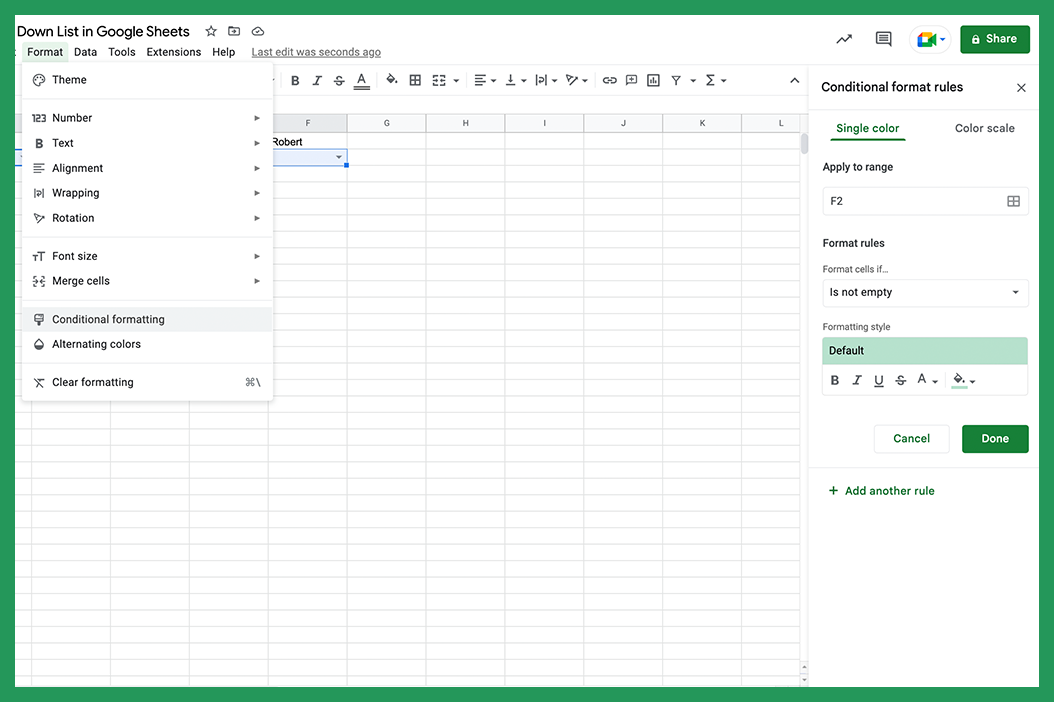The width and height of the screenshot is (1054, 702).
Task: Apply borders using the toolbar icon
Action: 415,80
